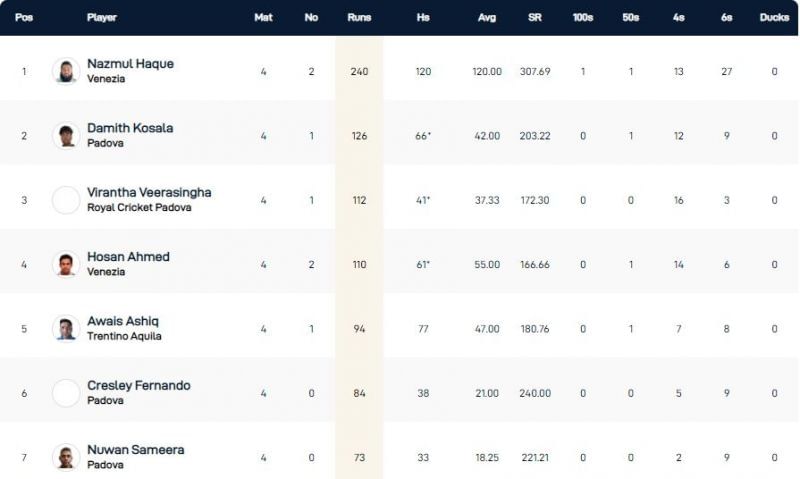Image resolution: width=800 pixels, height=479 pixels.
Task: Sort by SR column header
Action: pyautogui.click(x=535, y=17)
